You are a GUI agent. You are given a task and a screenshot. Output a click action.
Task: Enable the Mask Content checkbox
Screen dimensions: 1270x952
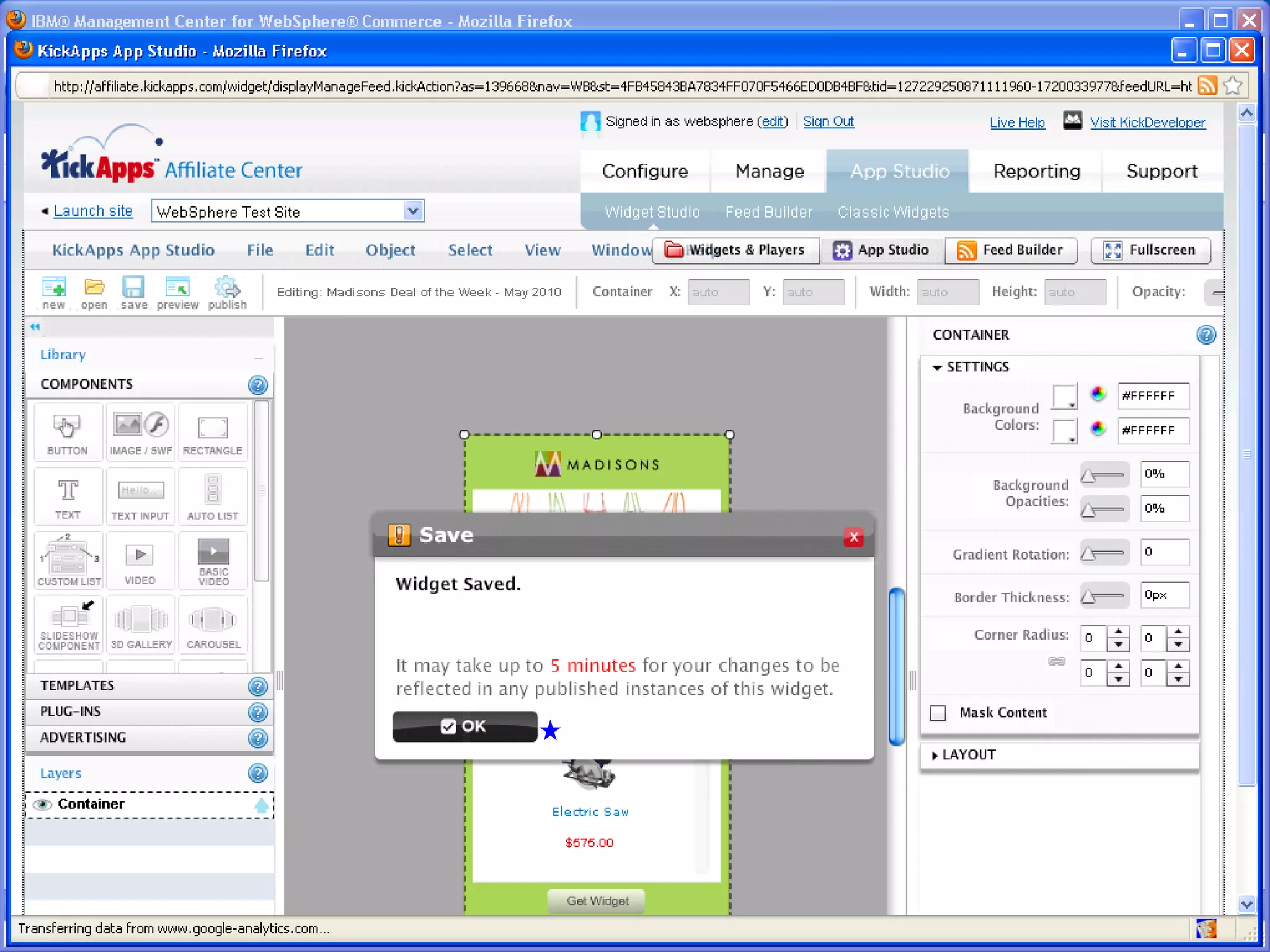pos(938,713)
